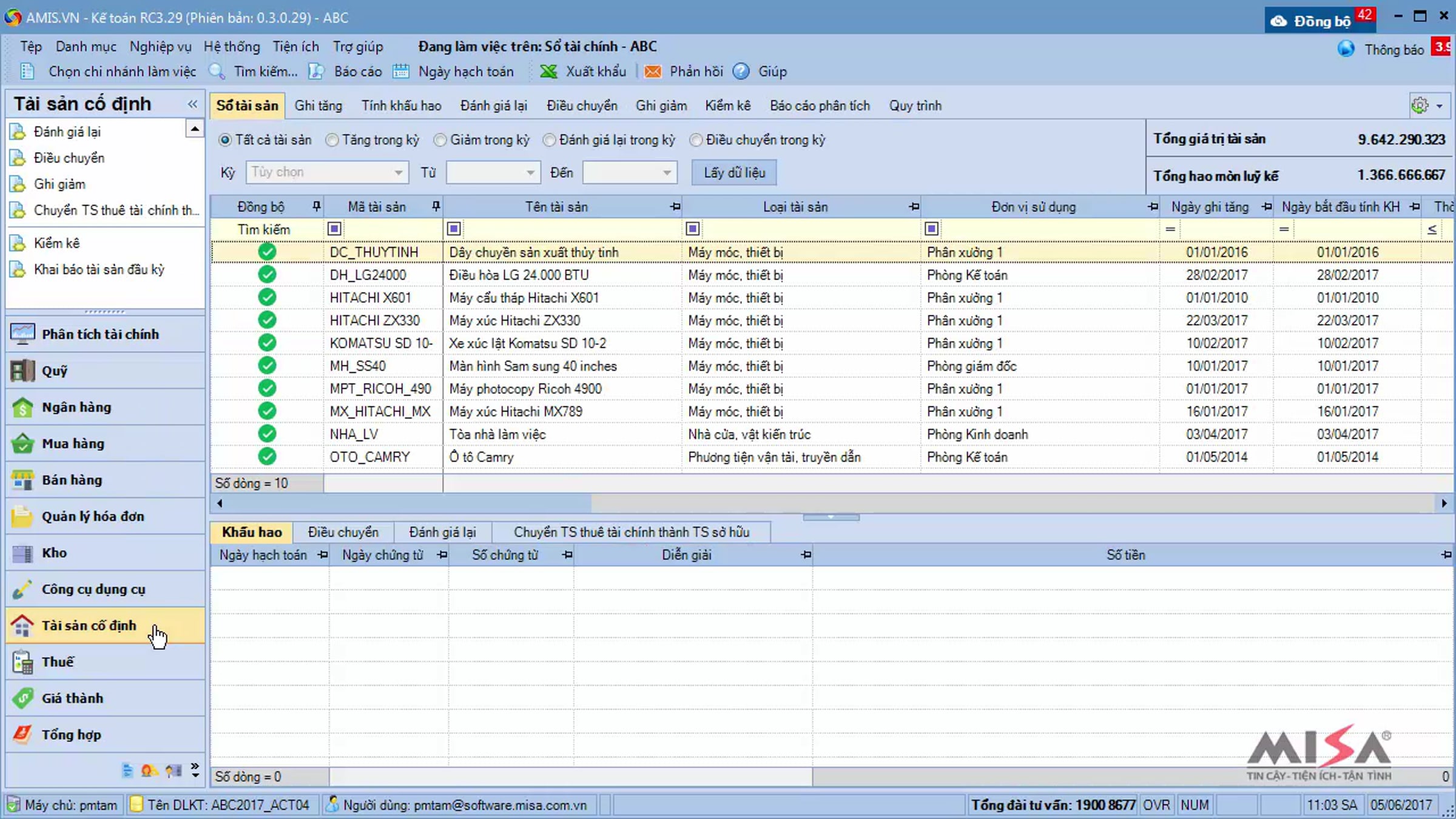Click Tên tài sản filter input field

pyautogui.click(x=571, y=229)
